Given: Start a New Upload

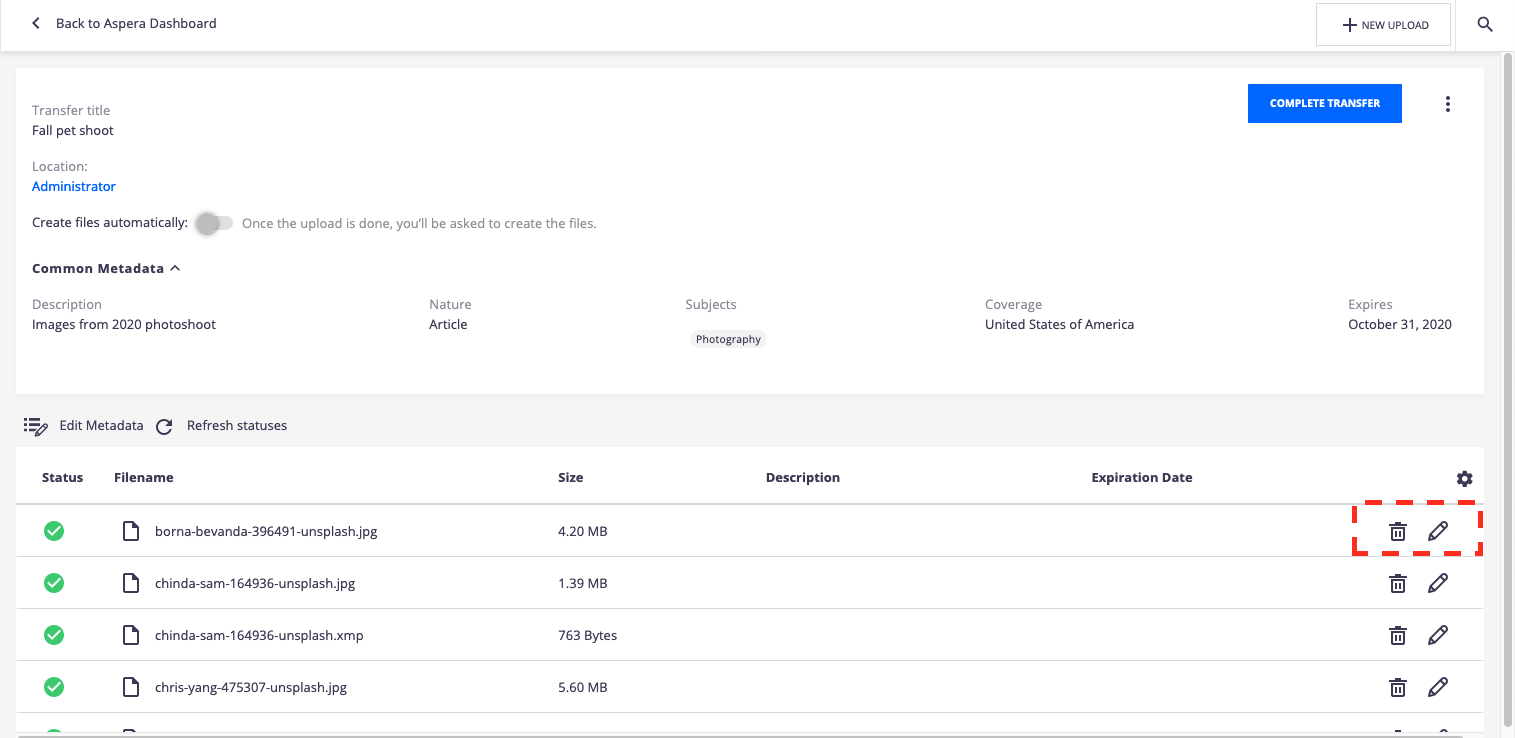Looking at the screenshot, I should pyautogui.click(x=1383, y=25).
